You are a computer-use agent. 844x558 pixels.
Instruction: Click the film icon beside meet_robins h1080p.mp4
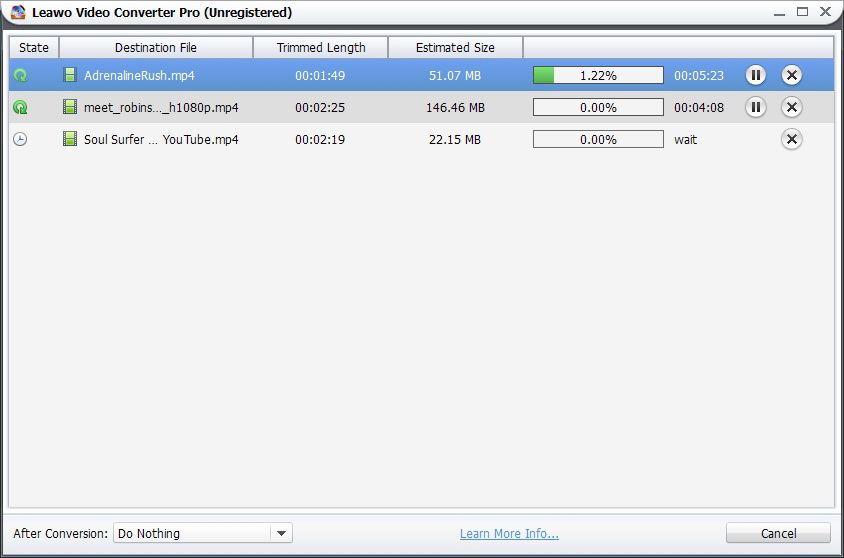pyautogui.click(x=70, y=107)
